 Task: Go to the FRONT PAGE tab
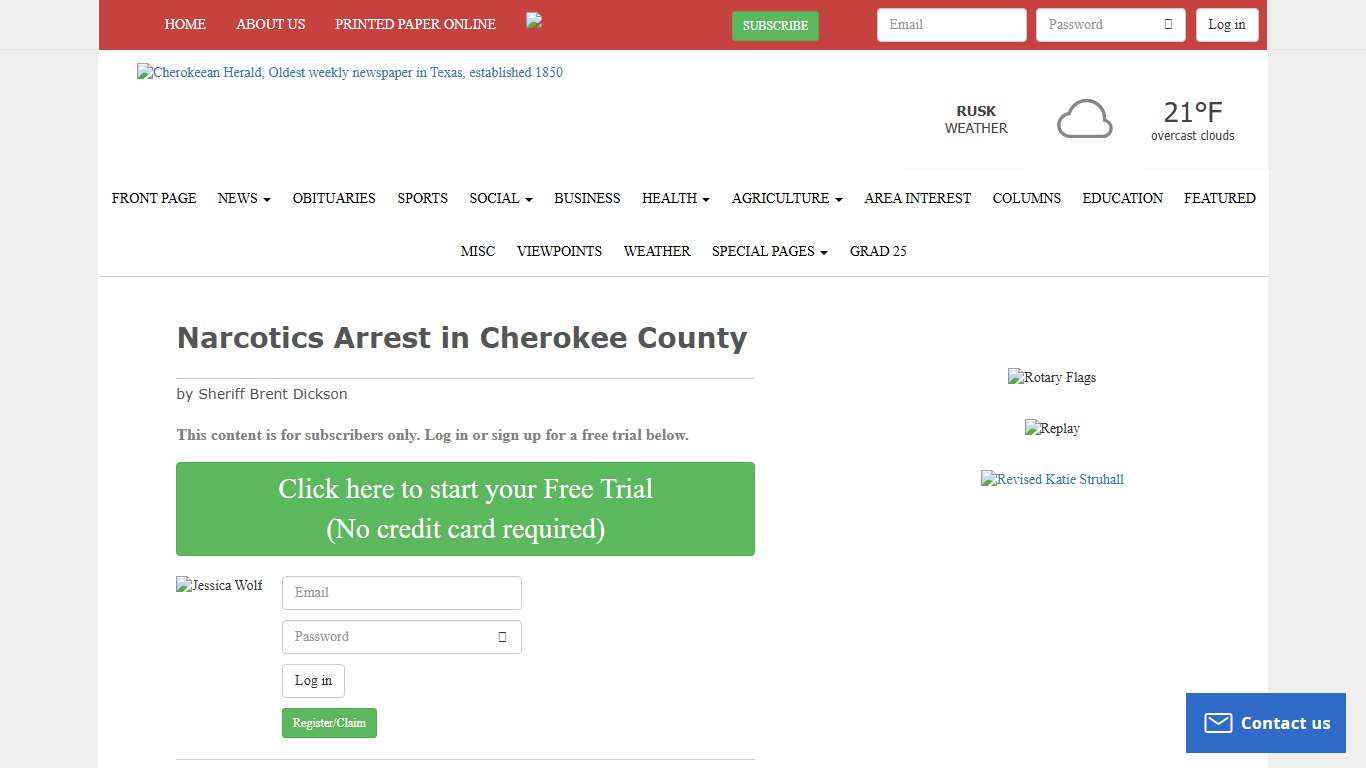tap(153, 198)
